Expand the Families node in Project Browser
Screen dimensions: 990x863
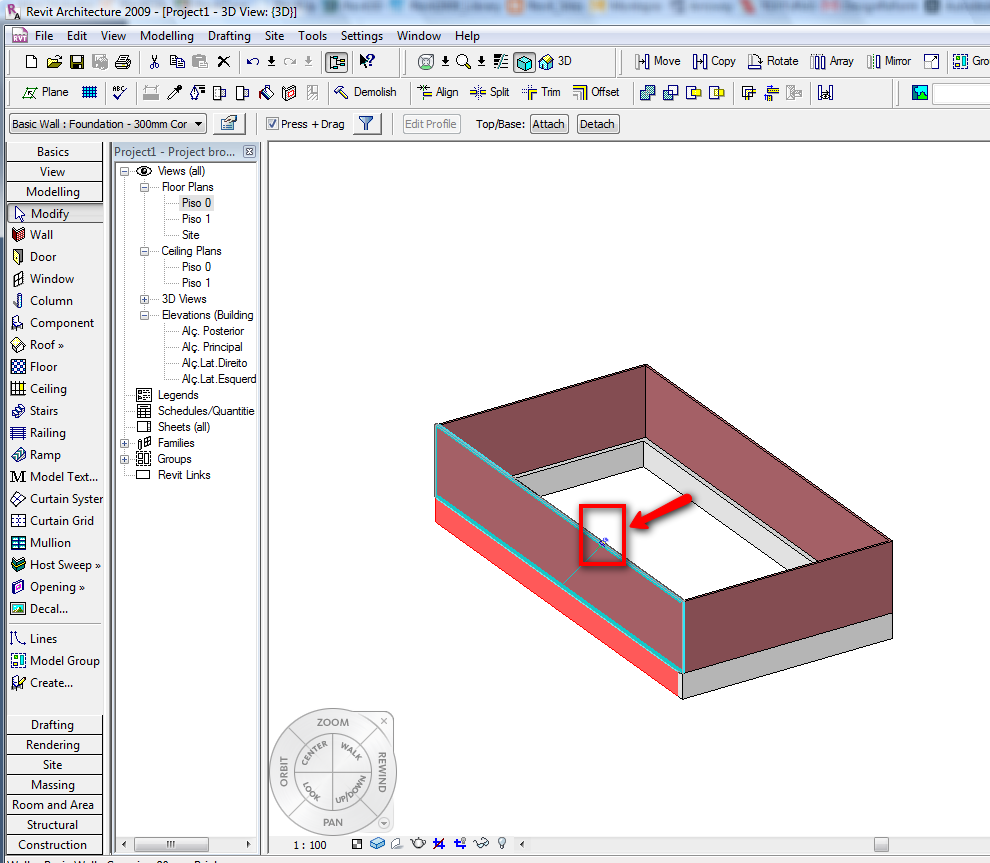(125, 443)
